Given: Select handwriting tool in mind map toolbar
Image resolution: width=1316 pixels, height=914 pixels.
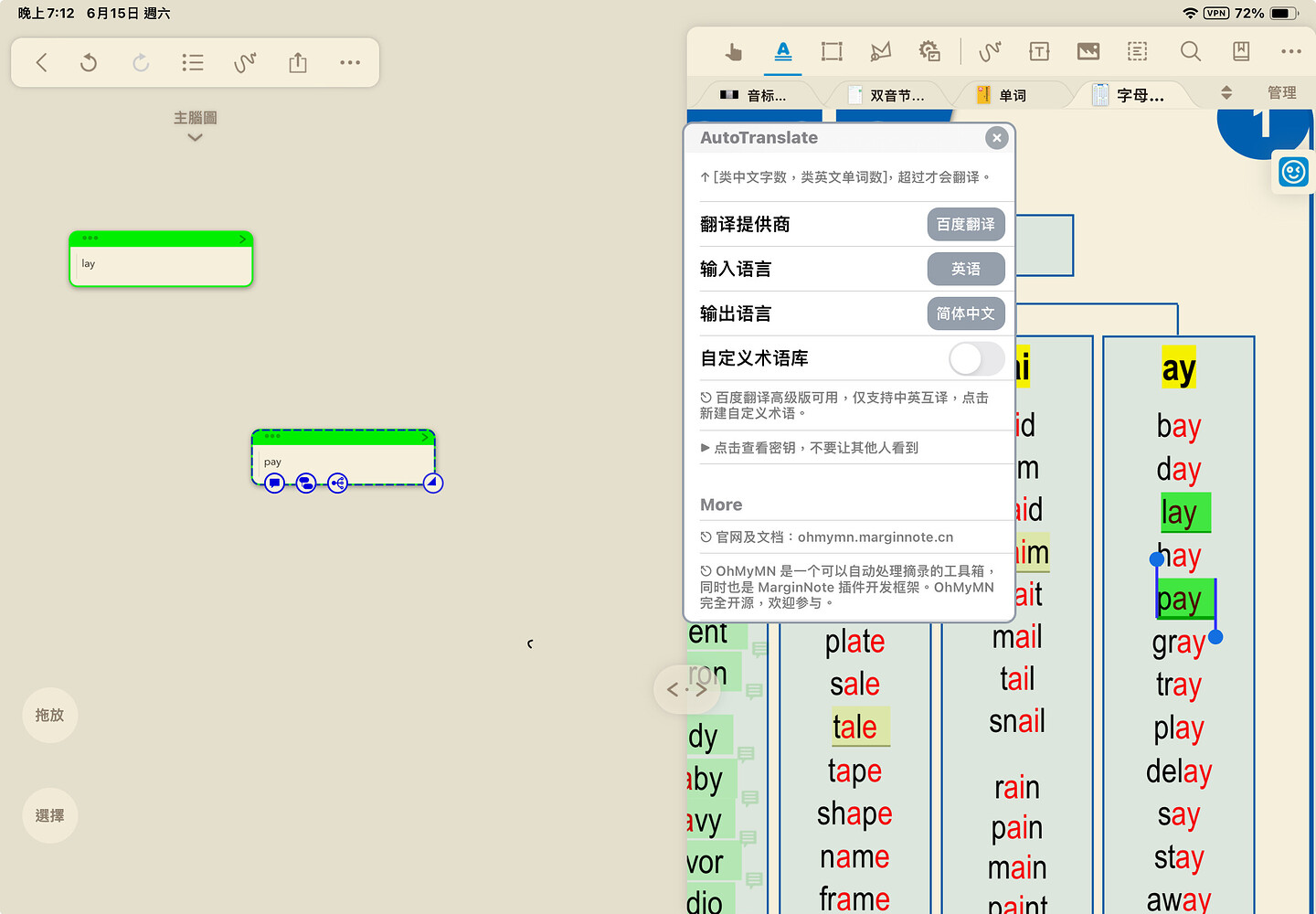Looking at the screenshot, I should pyautogui.click(x=245, y=62).
